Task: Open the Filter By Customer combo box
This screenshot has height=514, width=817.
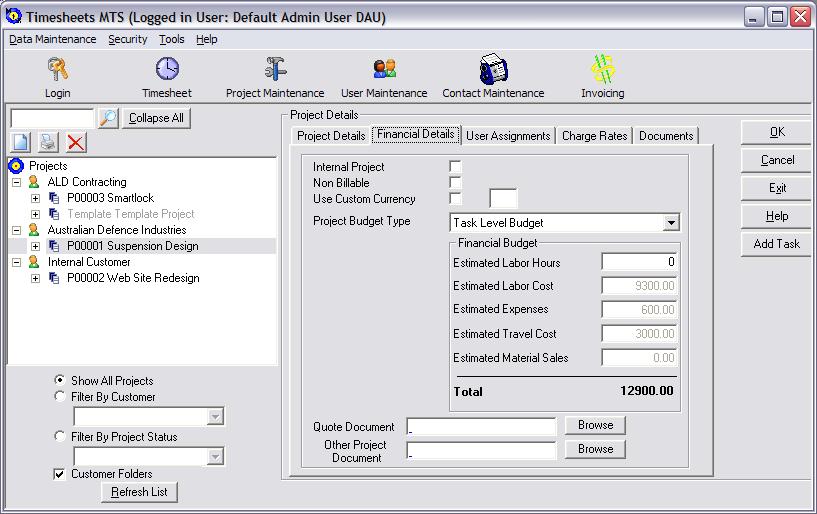Action: [x=148, y=417]
